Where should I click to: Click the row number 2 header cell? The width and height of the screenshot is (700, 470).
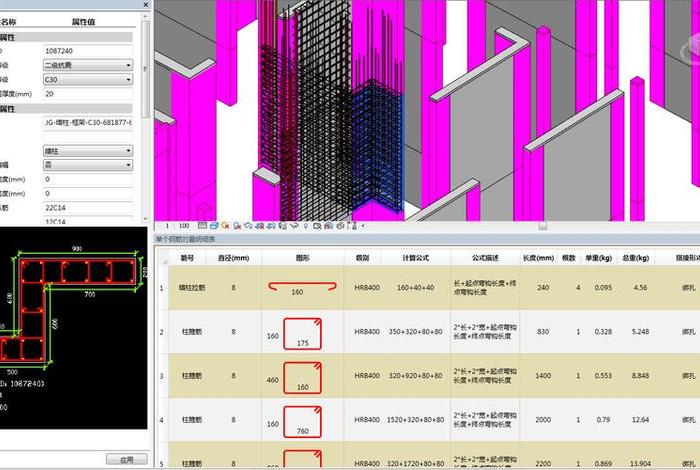point(162,332)
